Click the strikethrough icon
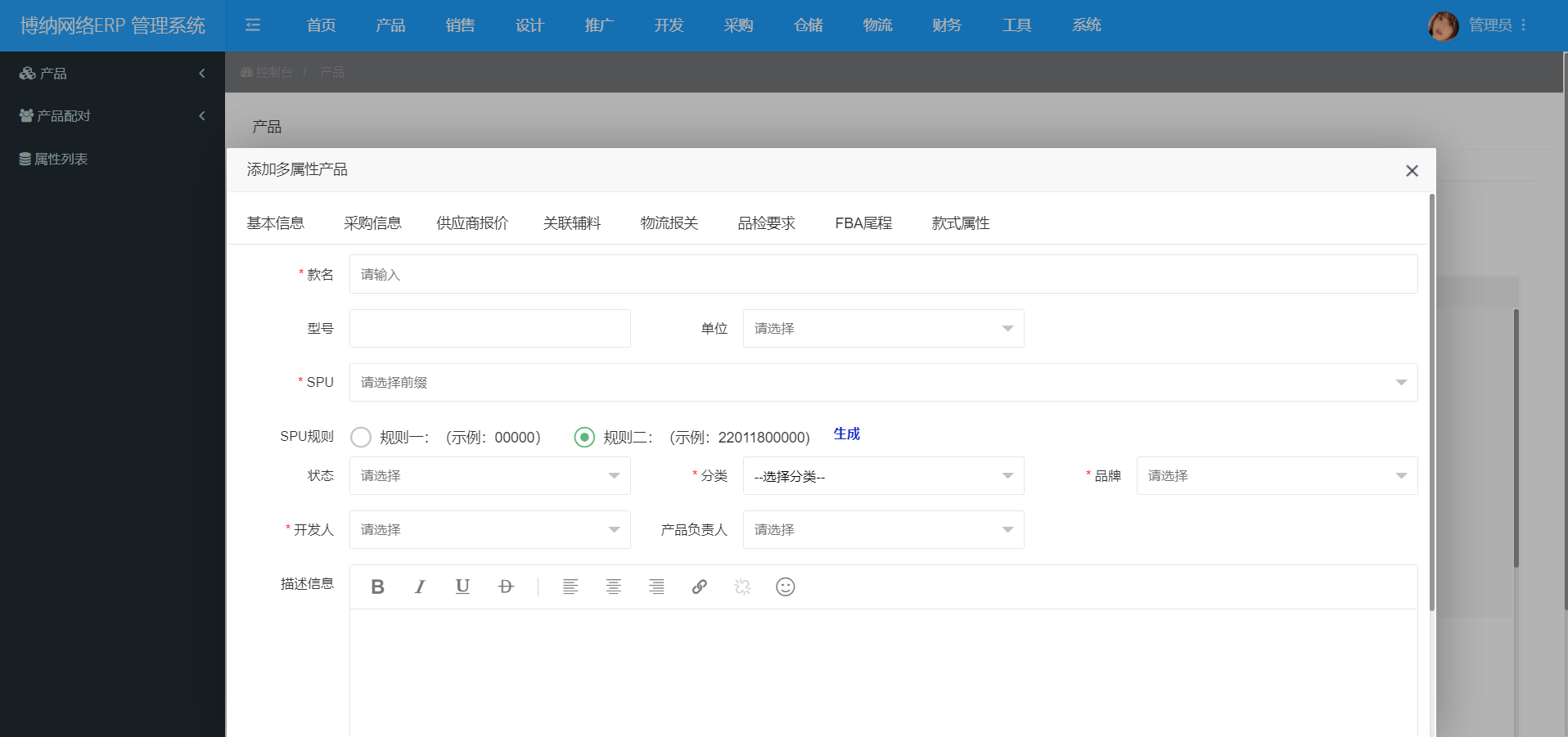Viewport: 1568px width, 737px height. tap(506, 586)
